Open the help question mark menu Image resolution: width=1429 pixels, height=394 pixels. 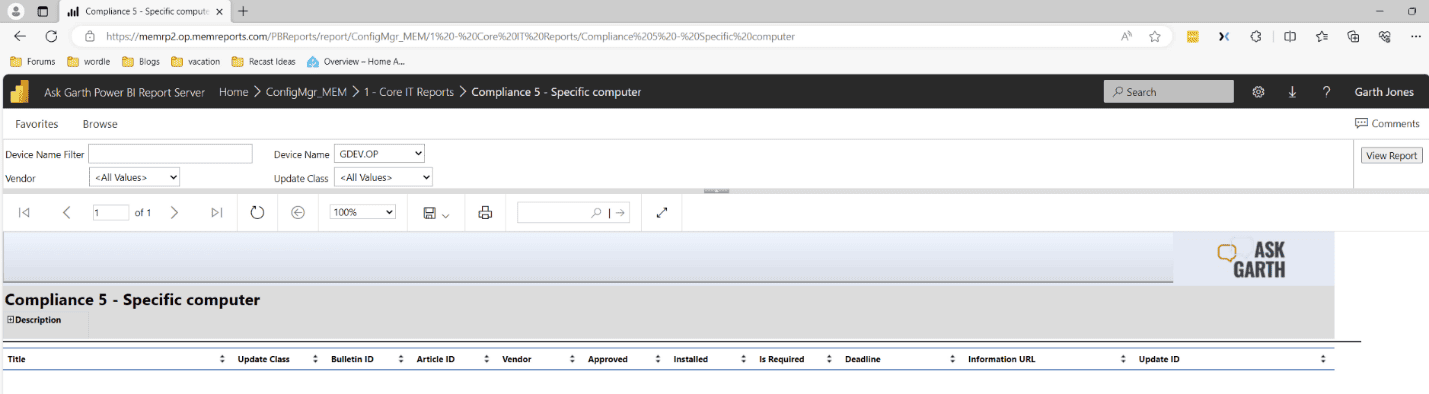[x=1326, y=92]
